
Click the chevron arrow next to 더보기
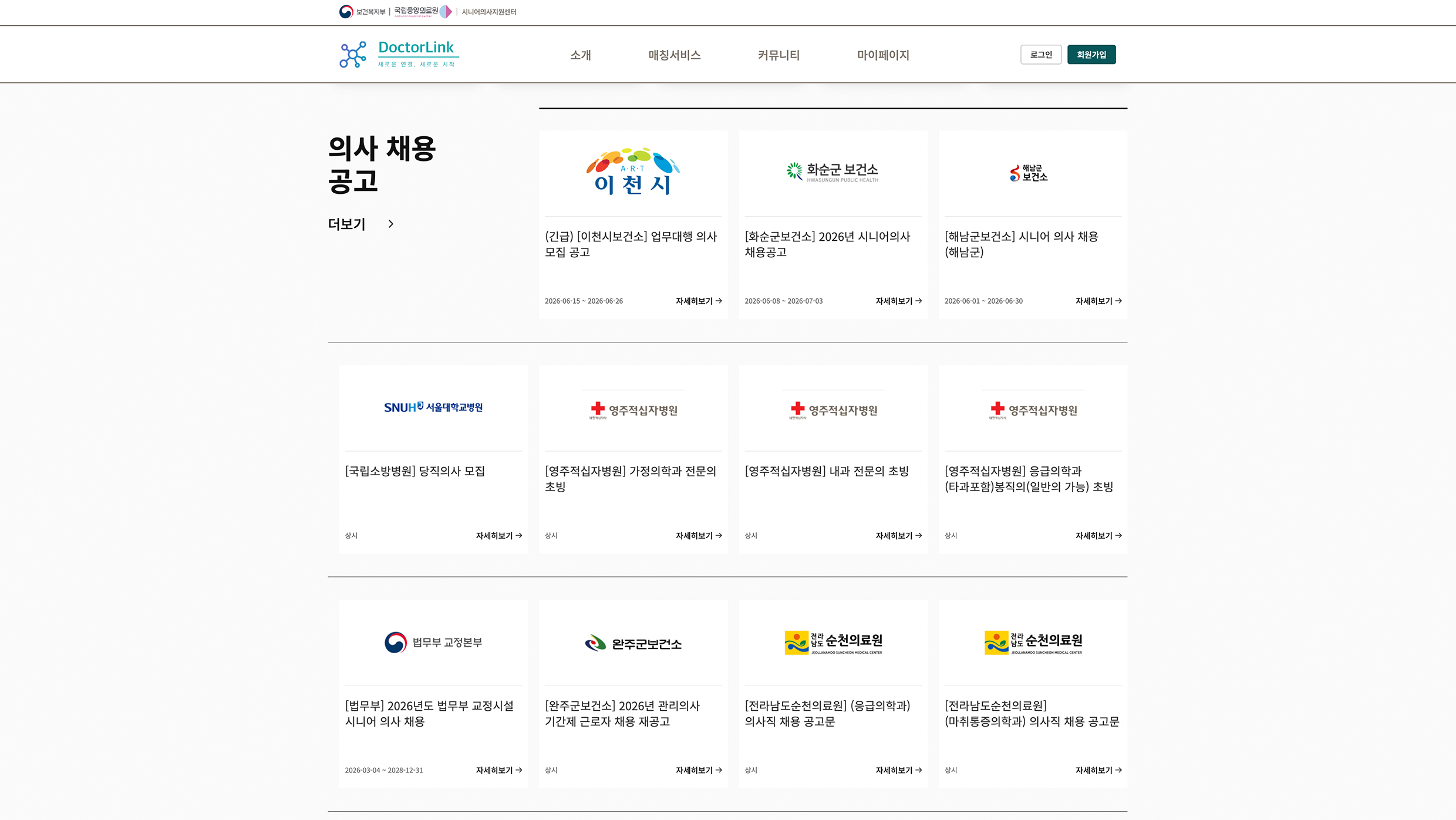(x=391, y=224)
